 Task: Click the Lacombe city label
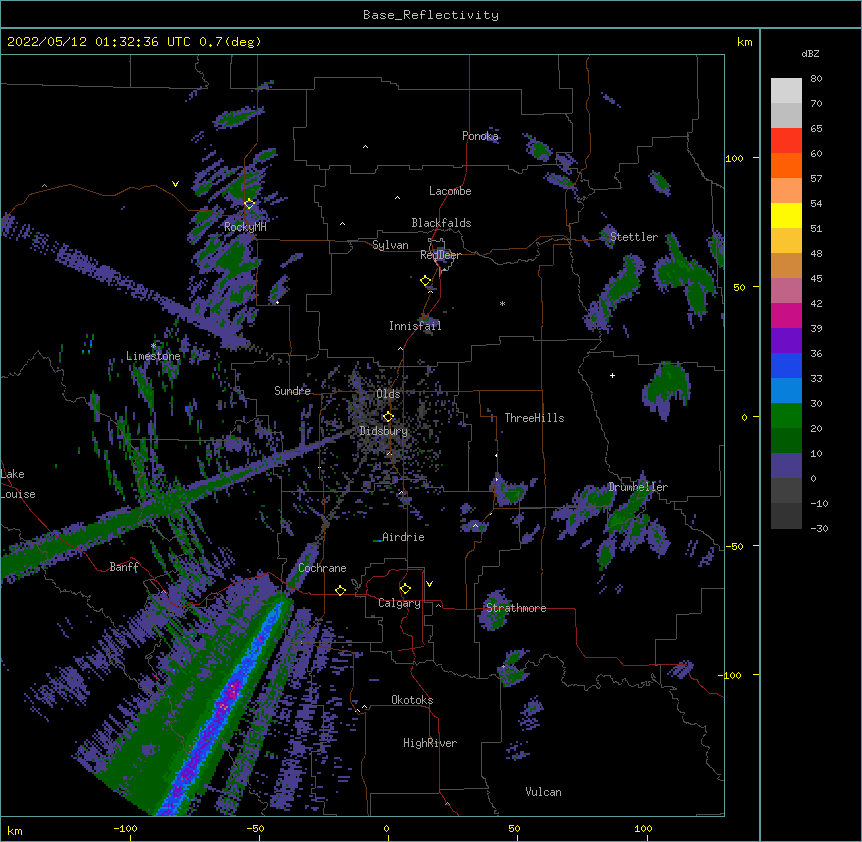[450, 191]
